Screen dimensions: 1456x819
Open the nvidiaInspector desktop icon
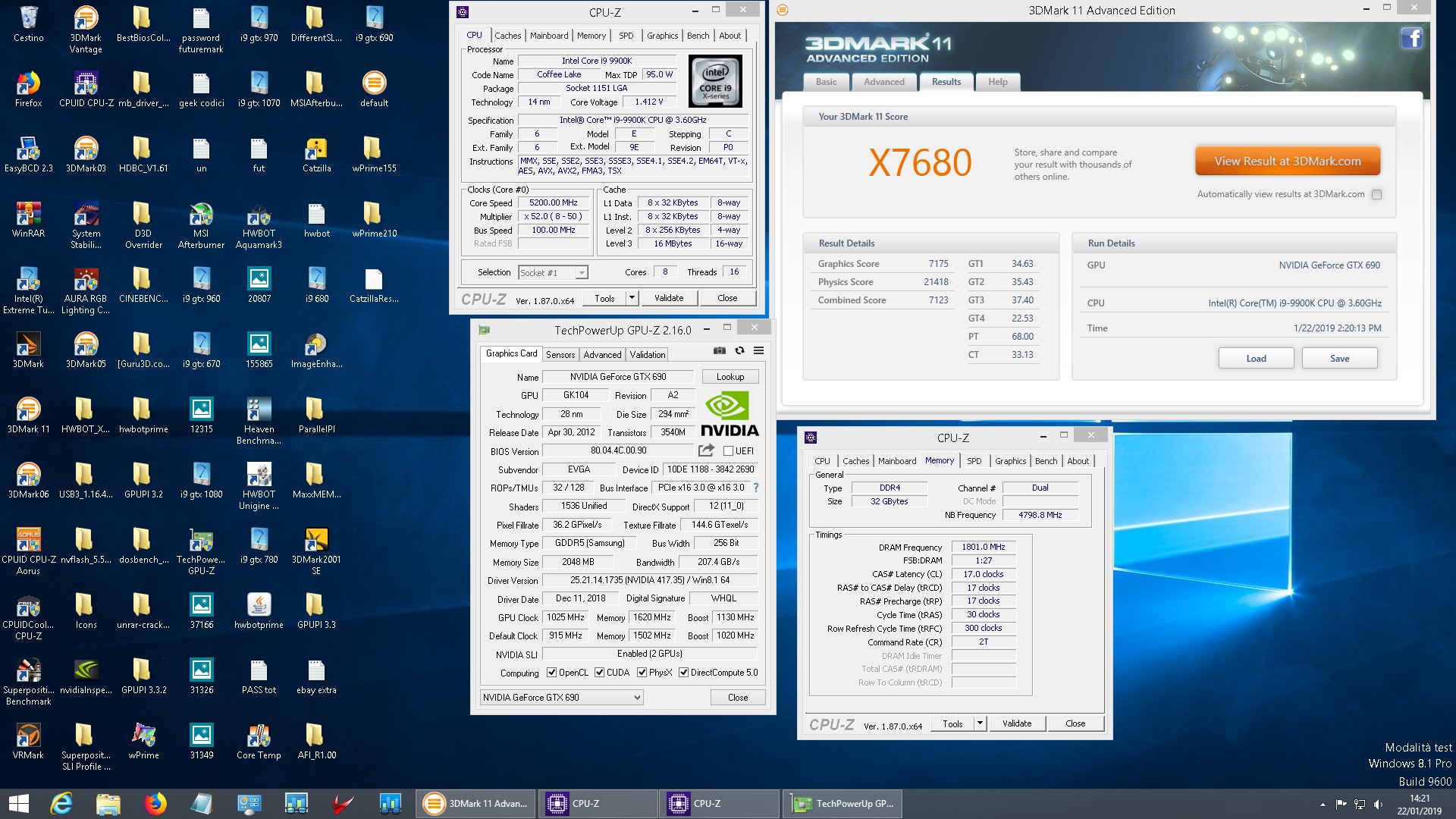86,676
